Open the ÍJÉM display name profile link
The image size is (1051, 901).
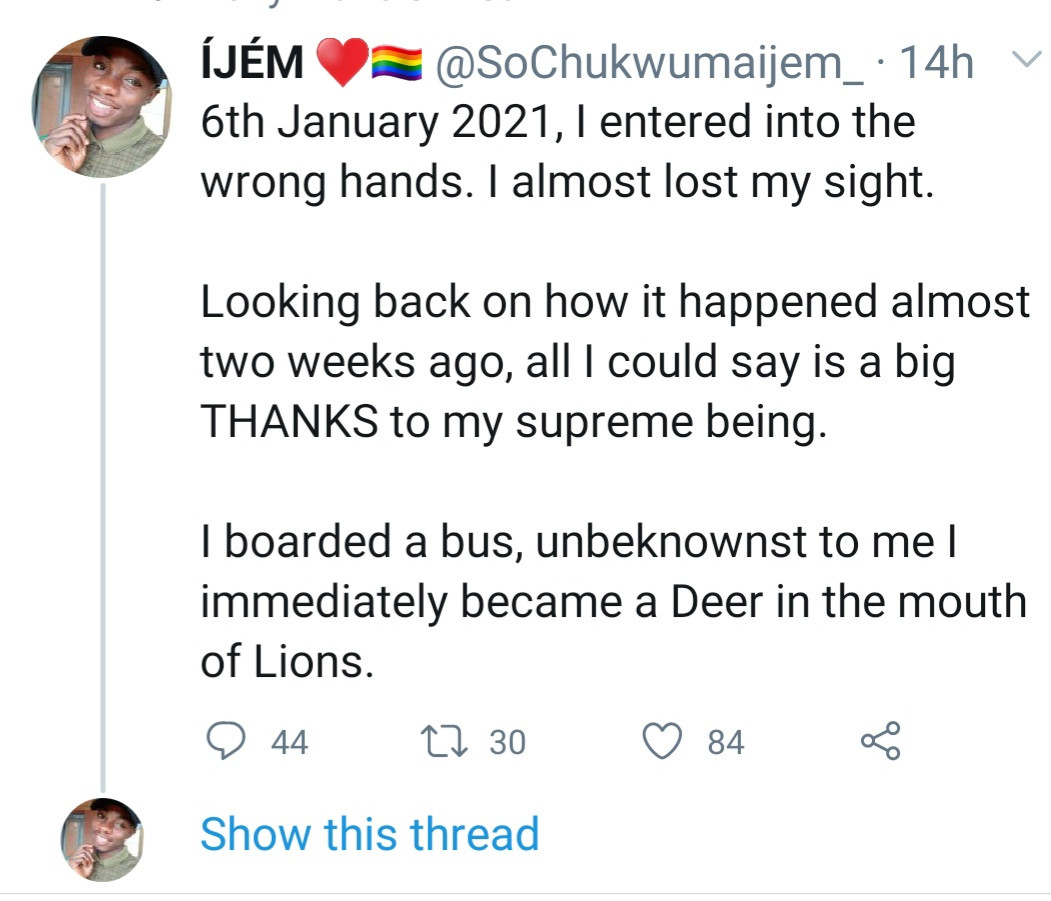(x=252, y=65)
